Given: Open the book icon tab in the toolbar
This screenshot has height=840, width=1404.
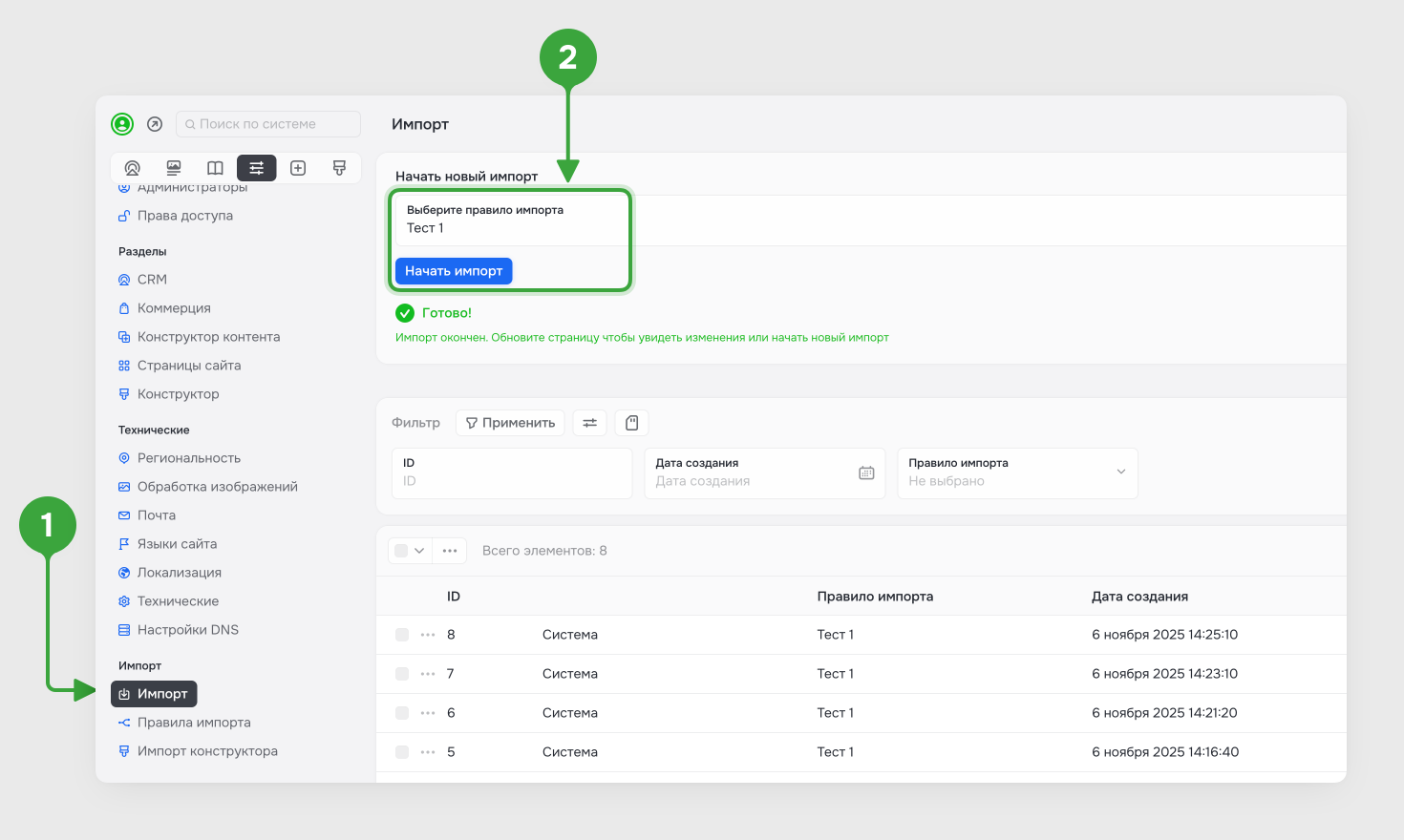Looking at the screenshot, I should click(x=215, y=168).
